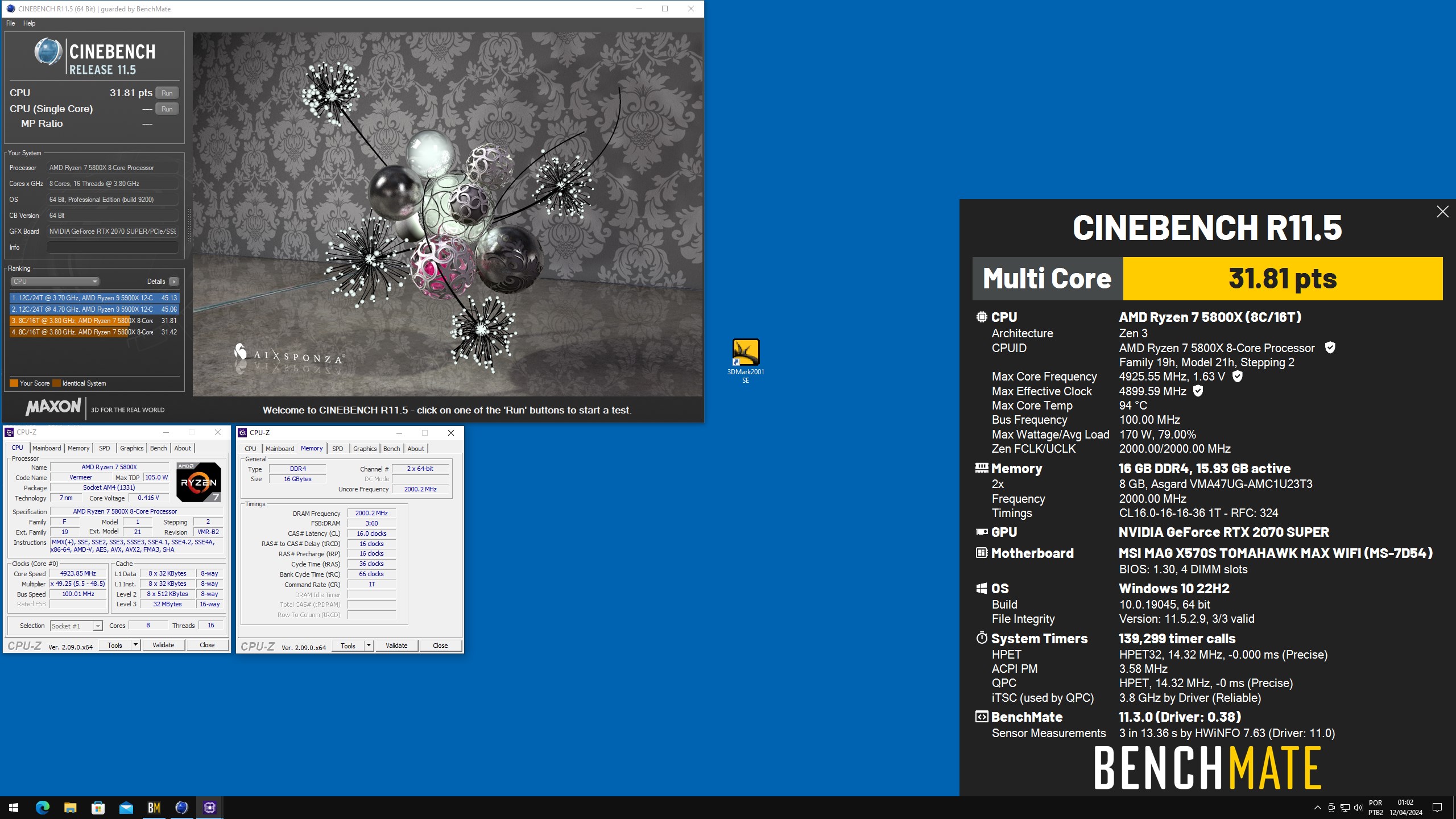This screenshot has width=1456, height=819.
Task: Click the DRAM Frequency value field
Action: click(371, 513)
